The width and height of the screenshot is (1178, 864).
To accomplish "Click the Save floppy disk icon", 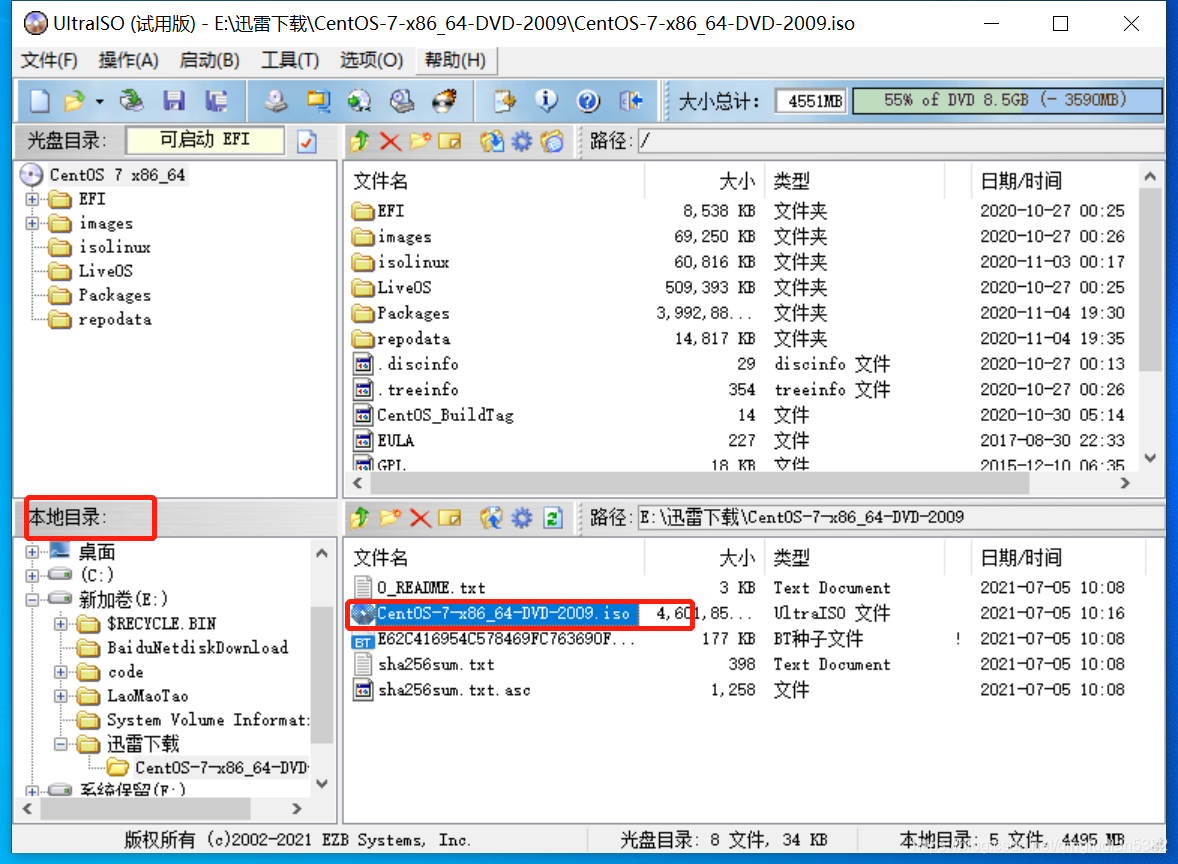I will 174,101.
